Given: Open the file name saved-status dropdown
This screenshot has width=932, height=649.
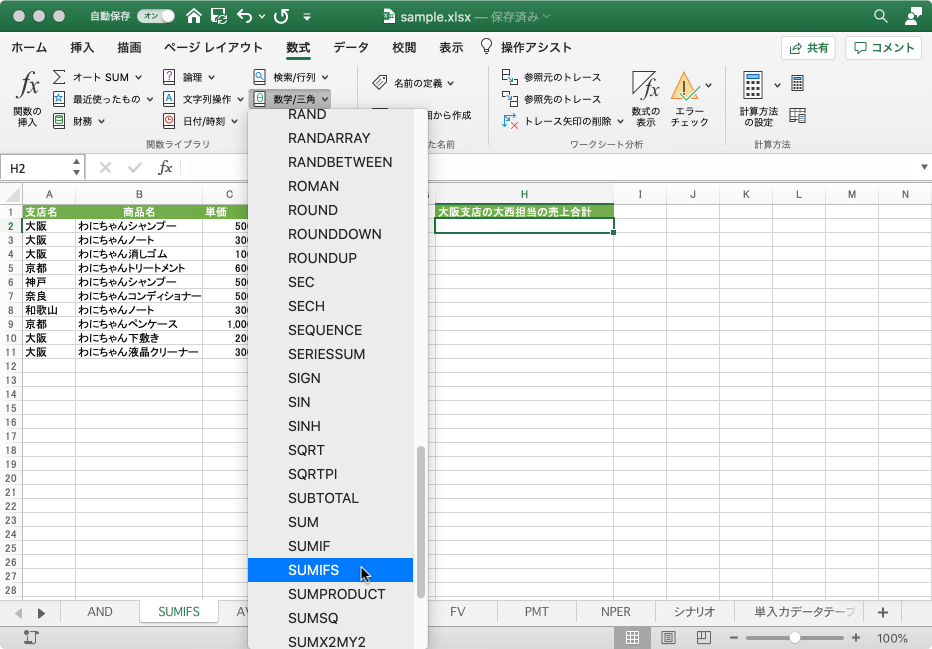Looking at the screenshot, I should click(546, 17).
